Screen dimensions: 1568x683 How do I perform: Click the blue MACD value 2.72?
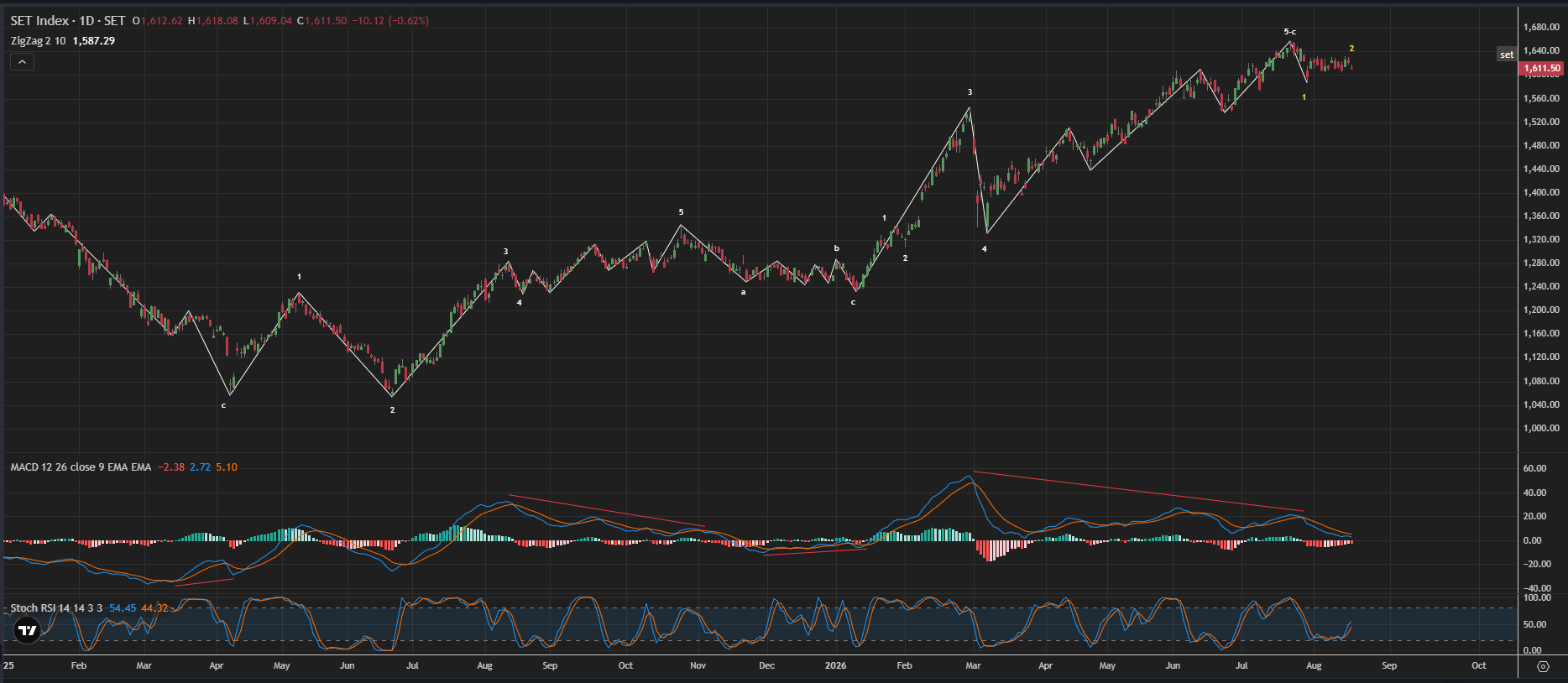coord(200,467)
